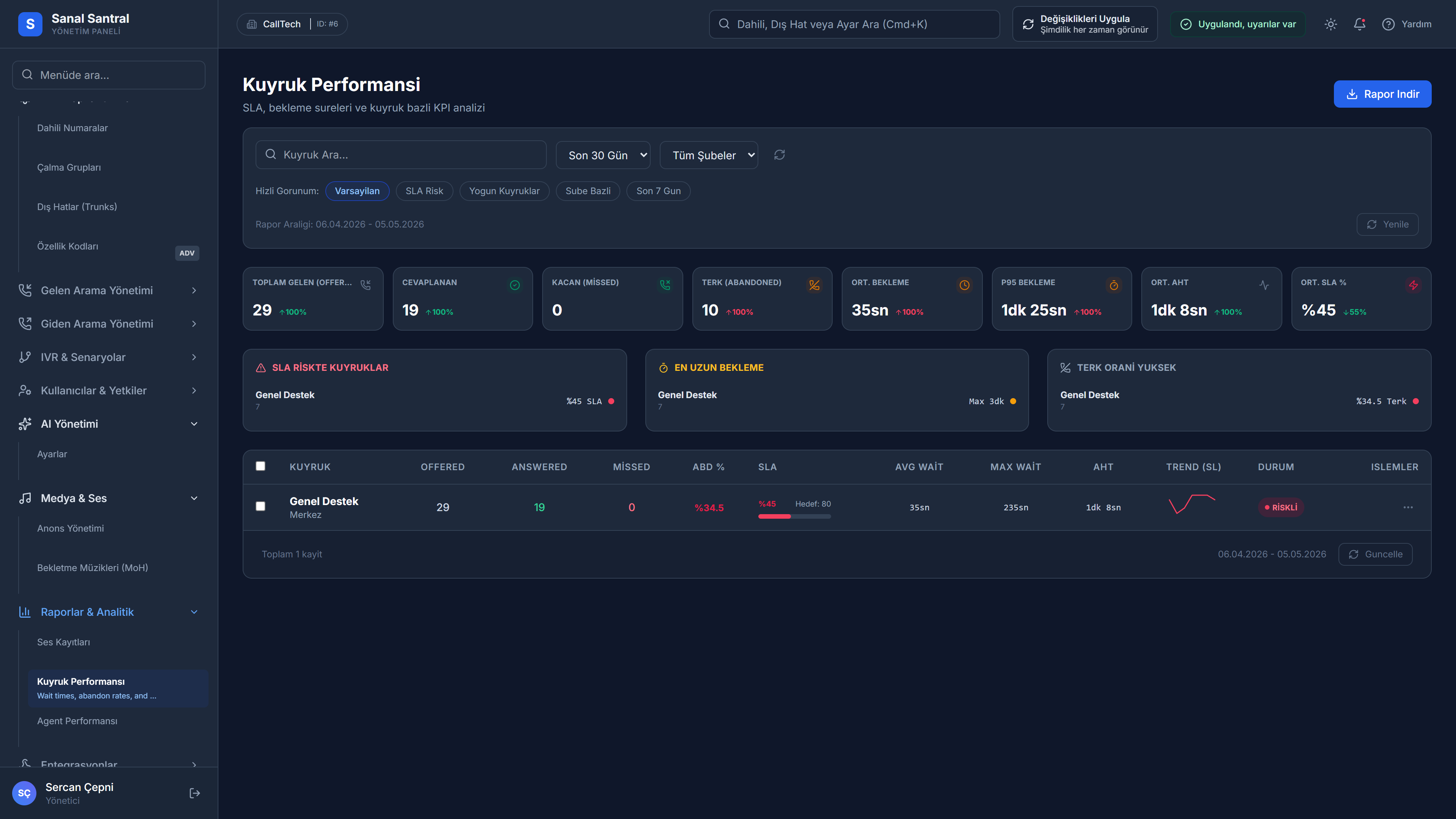The height and width of the screenshot is (819, 1456).
Task: Open Ses Kayıtları report
Action: coord(63,642)
